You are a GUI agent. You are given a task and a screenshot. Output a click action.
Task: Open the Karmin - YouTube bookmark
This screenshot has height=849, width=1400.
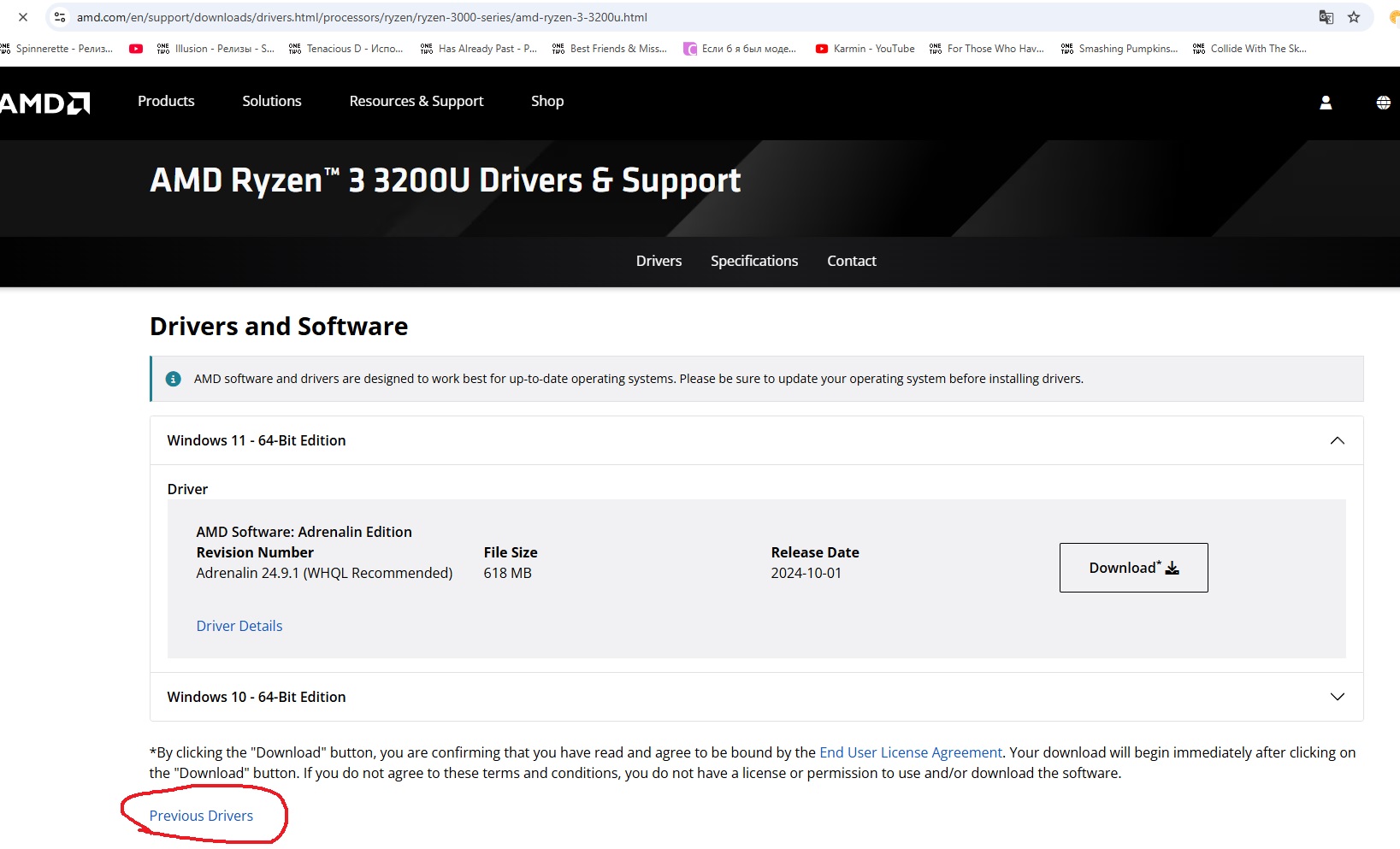point(865,49)
